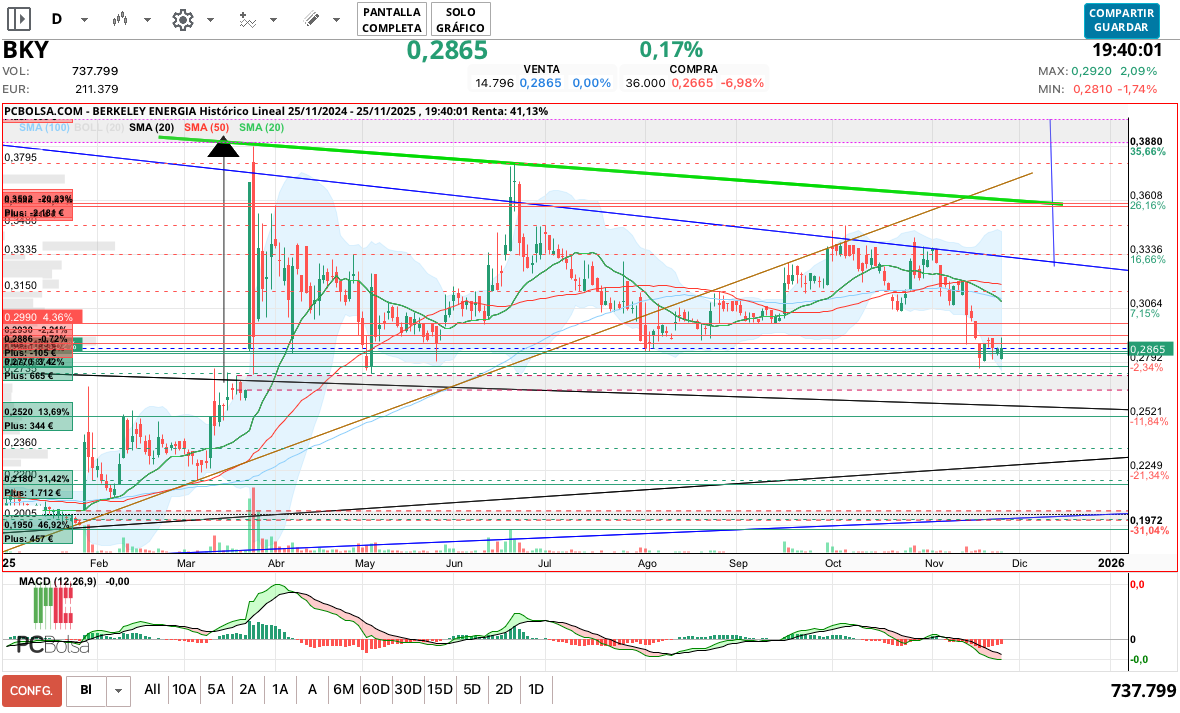
Task: Click the BI selector box
Action: 87,690
